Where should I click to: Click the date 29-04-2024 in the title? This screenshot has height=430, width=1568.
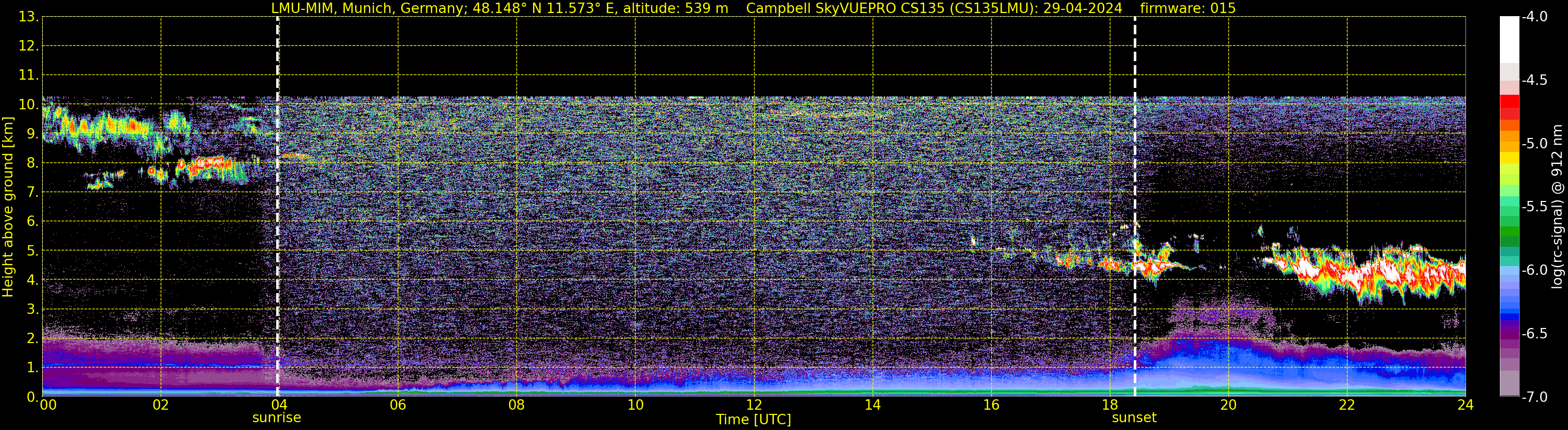tap(1083, 8)
